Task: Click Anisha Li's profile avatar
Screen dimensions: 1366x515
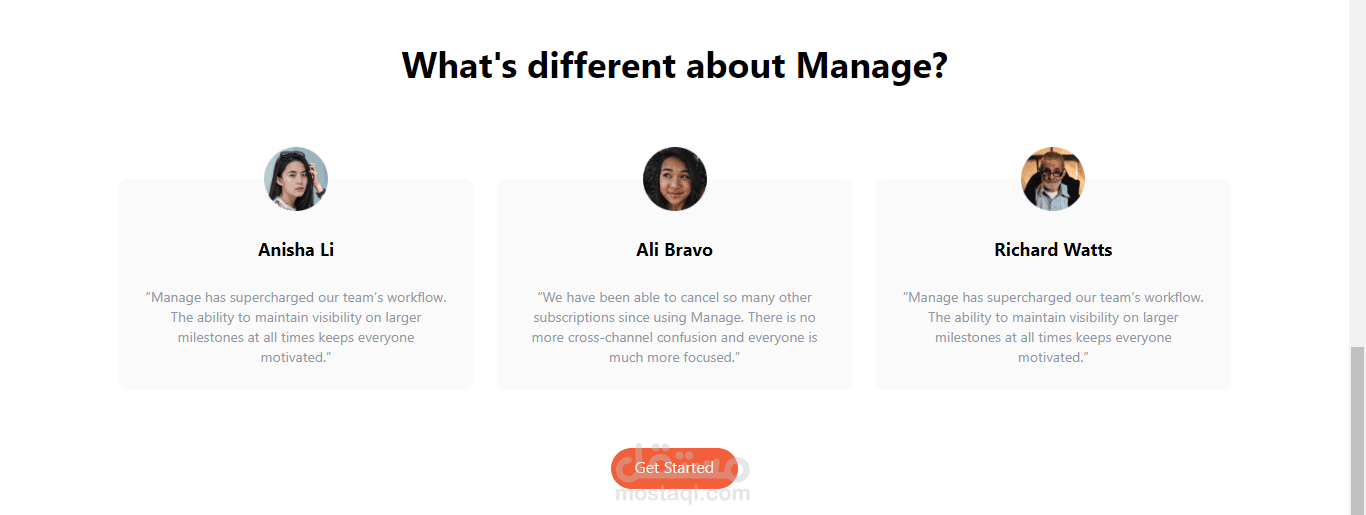Action: (x=296, y=179)
